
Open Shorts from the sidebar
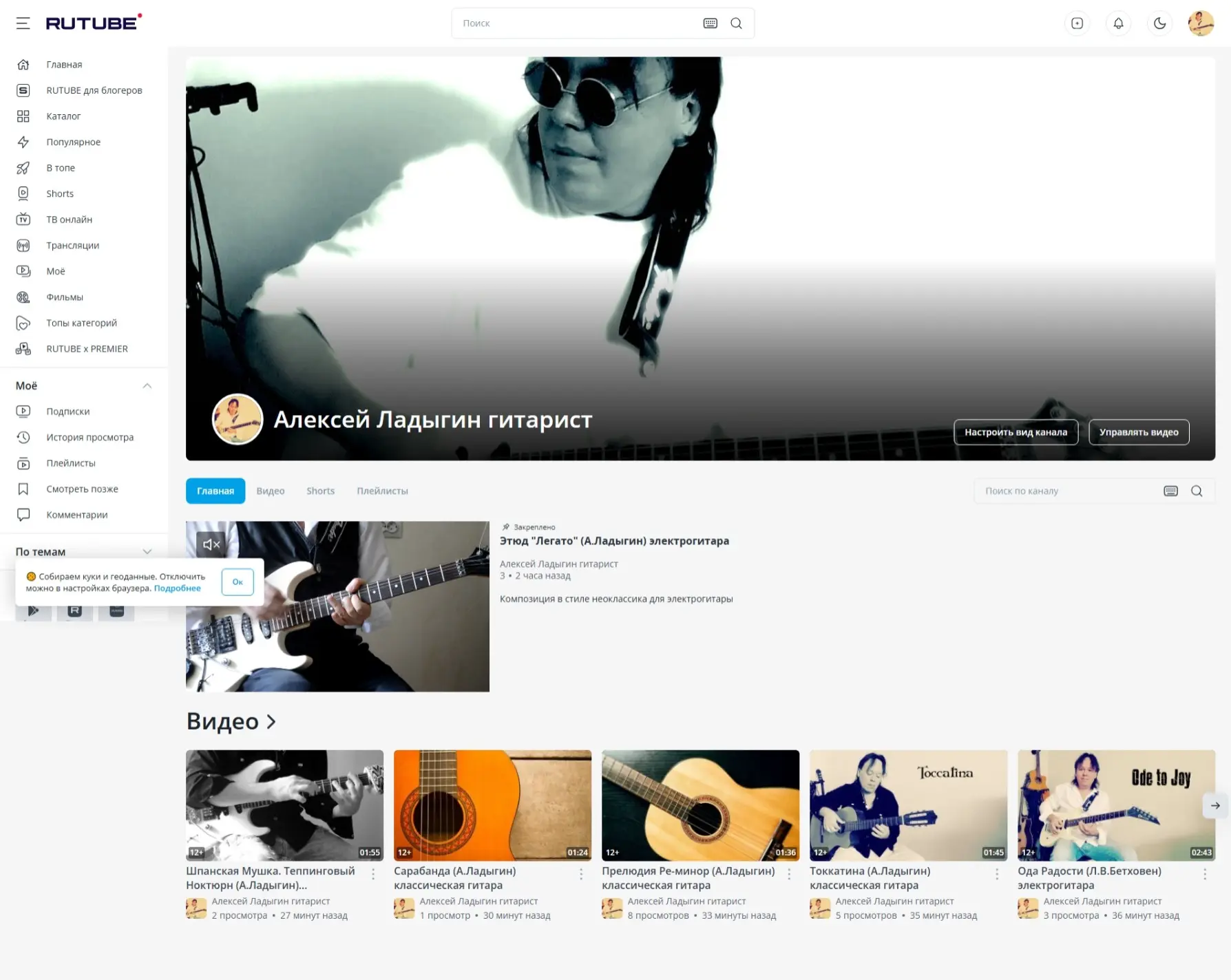[59, 193]
